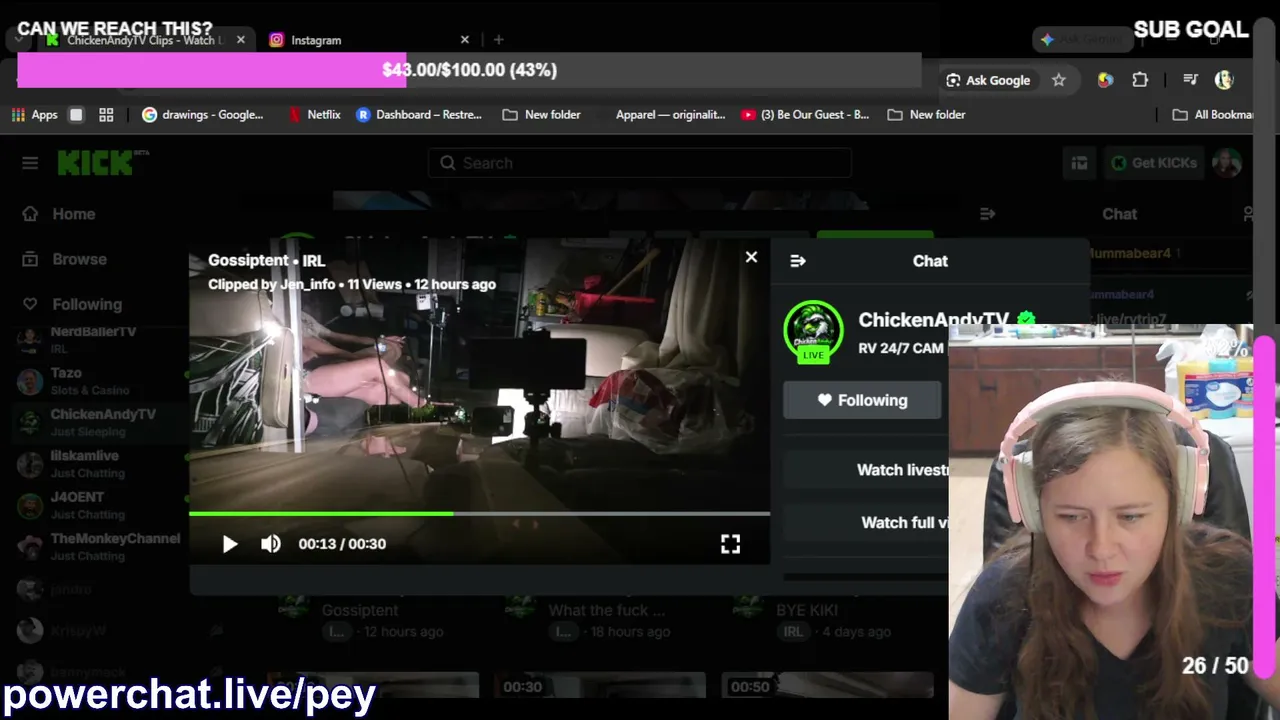Click the Following button for ChickenAndyTV
The image size is (1280, 720).
[862, 400]
